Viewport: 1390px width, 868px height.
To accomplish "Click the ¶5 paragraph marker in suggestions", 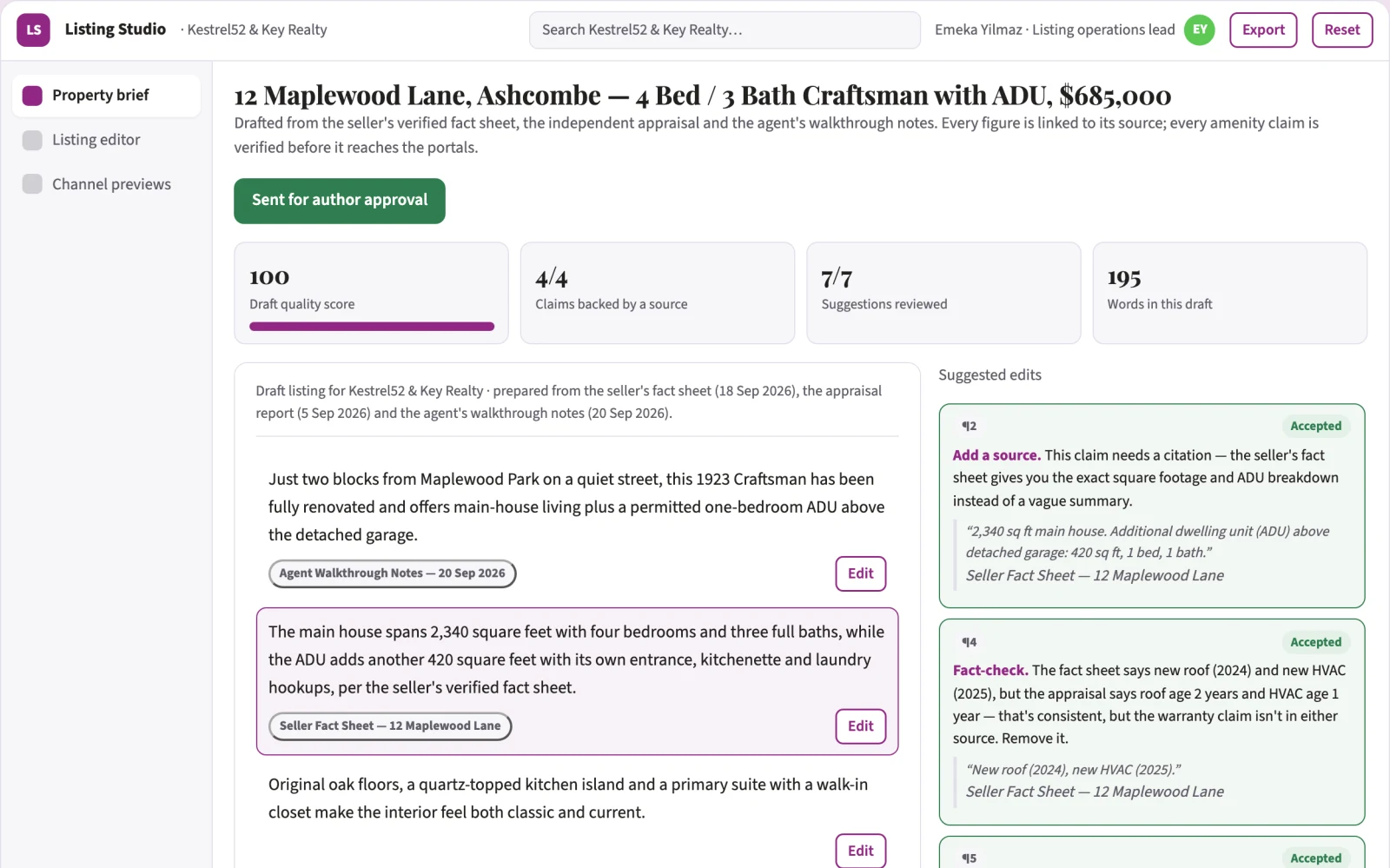I will pyautogui.click(x=969, y=858).
